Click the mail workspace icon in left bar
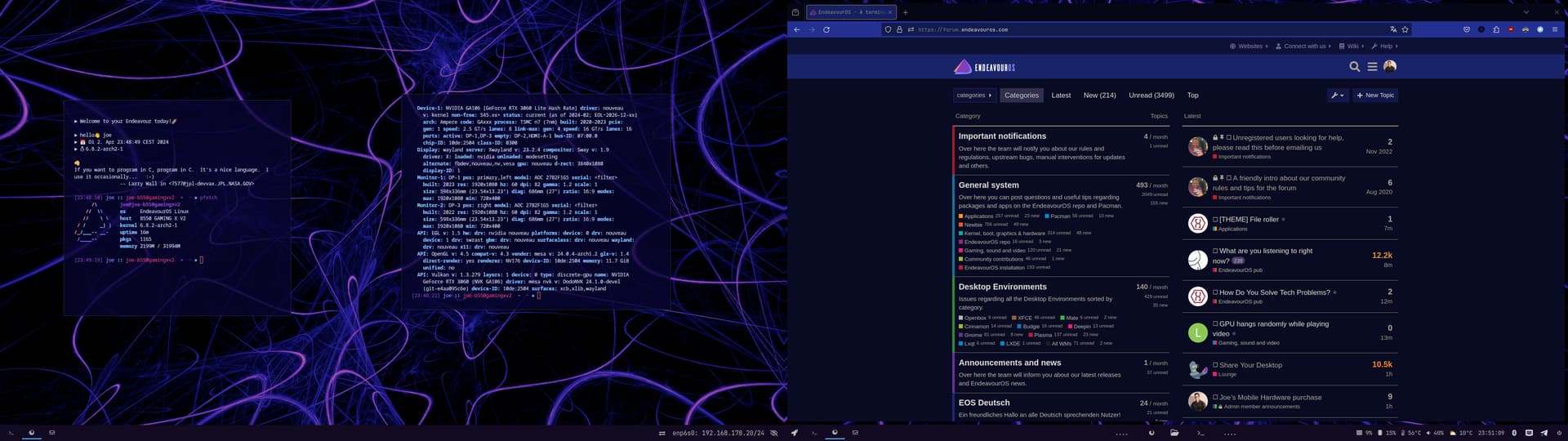 click(x=51, y=433)
